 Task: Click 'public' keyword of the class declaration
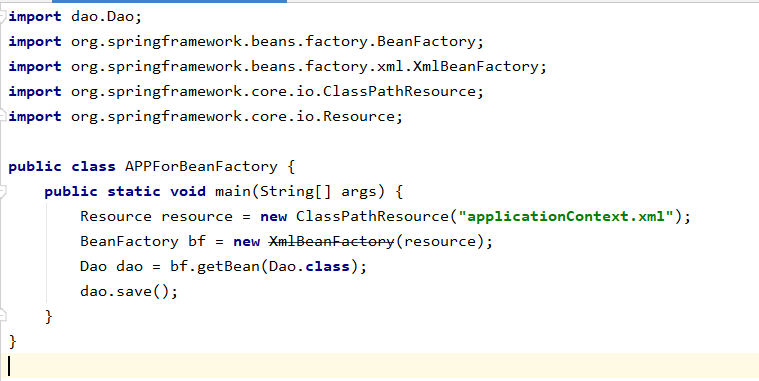click(x=35, y=167)
